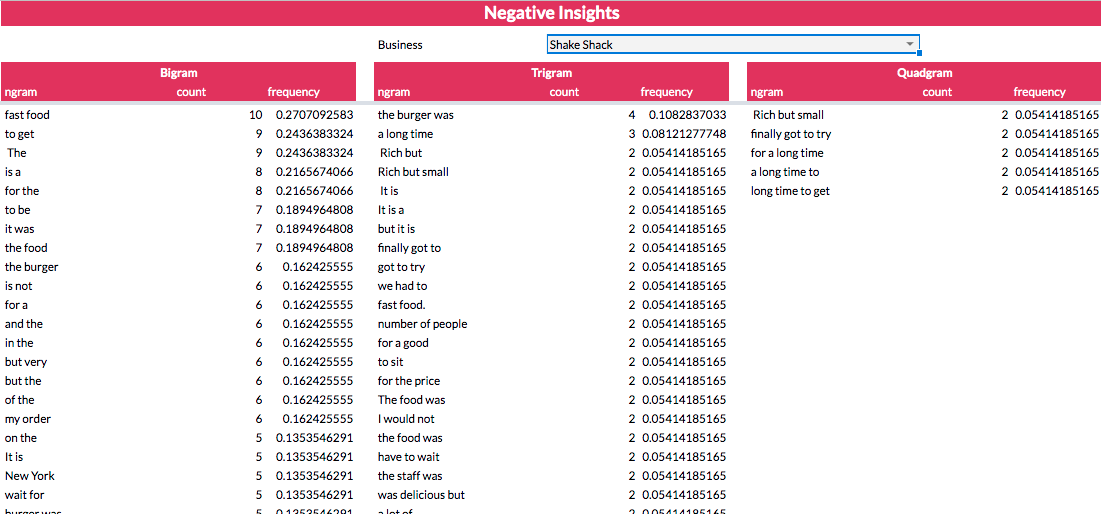Click the 'the burger was' trigram cell

pyautogui.click(x=416, y=115)
